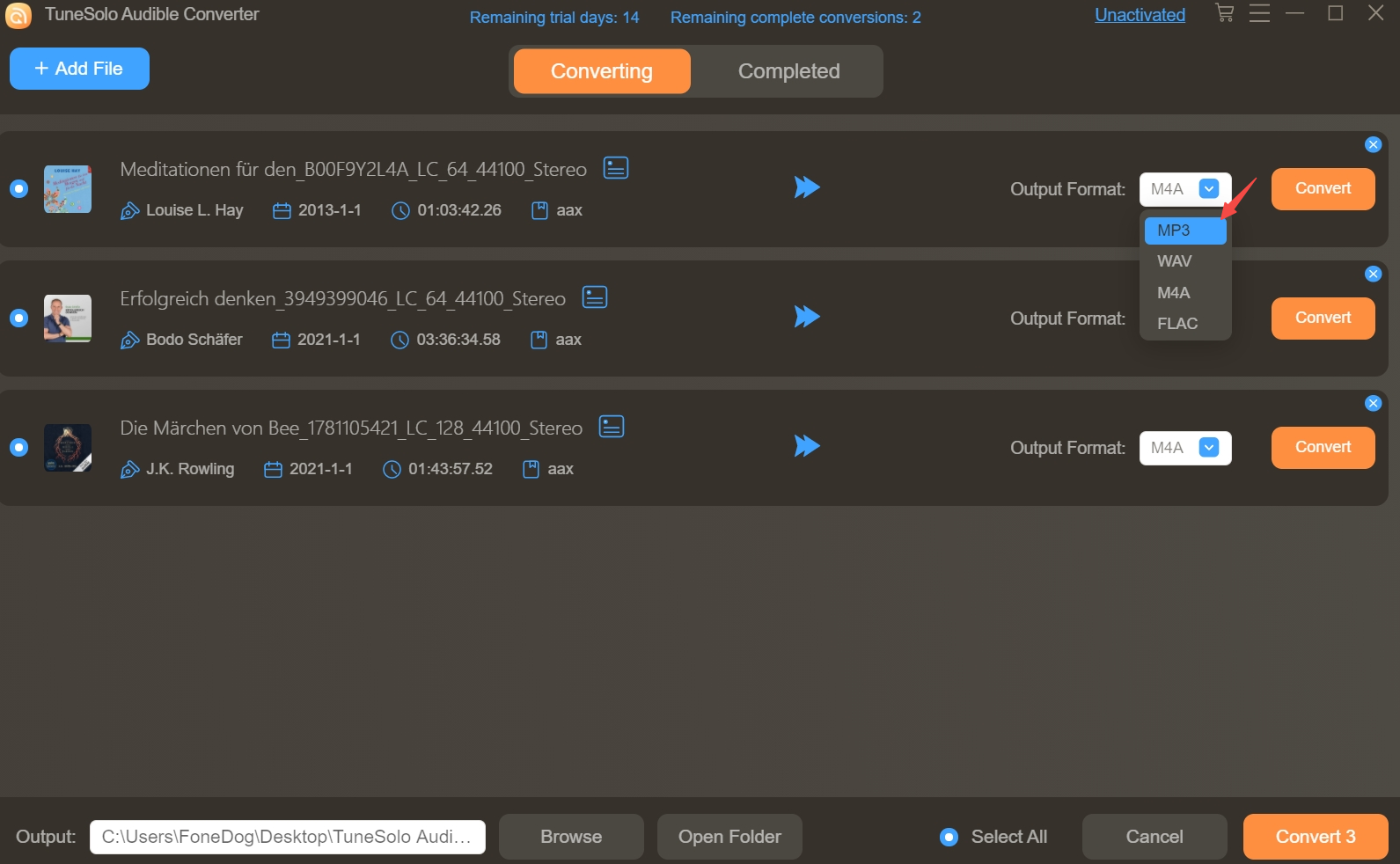The image size is (1400, 864).
Task: Click the file format icon on Meditationen row
Action: [539, 210]
